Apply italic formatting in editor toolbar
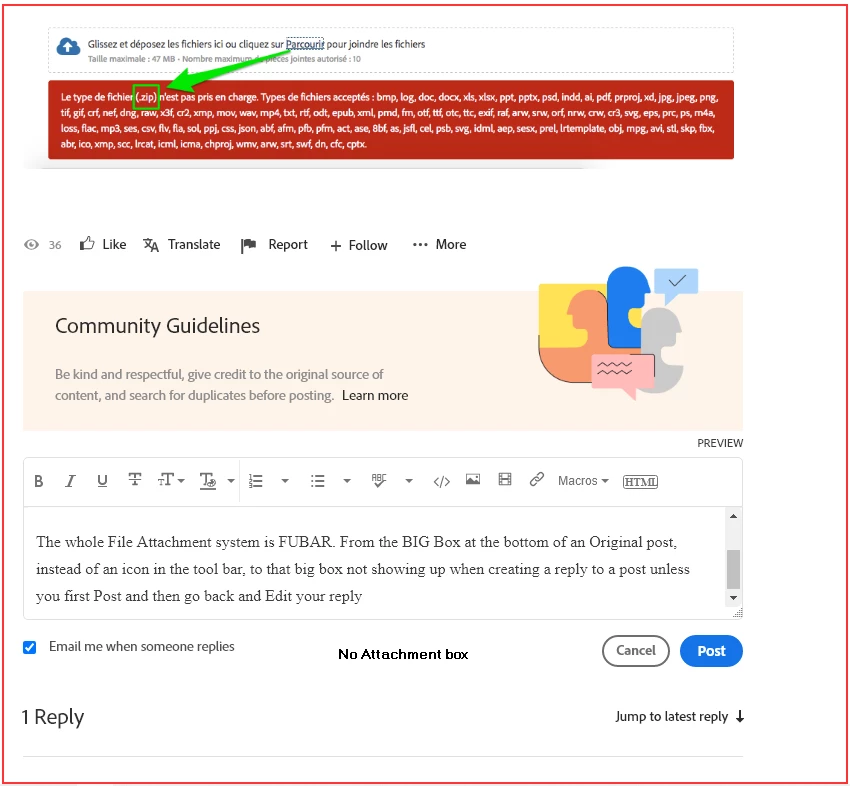Image resolution: width=850 pixels, height=786 pixels. [x=70, y=481]
